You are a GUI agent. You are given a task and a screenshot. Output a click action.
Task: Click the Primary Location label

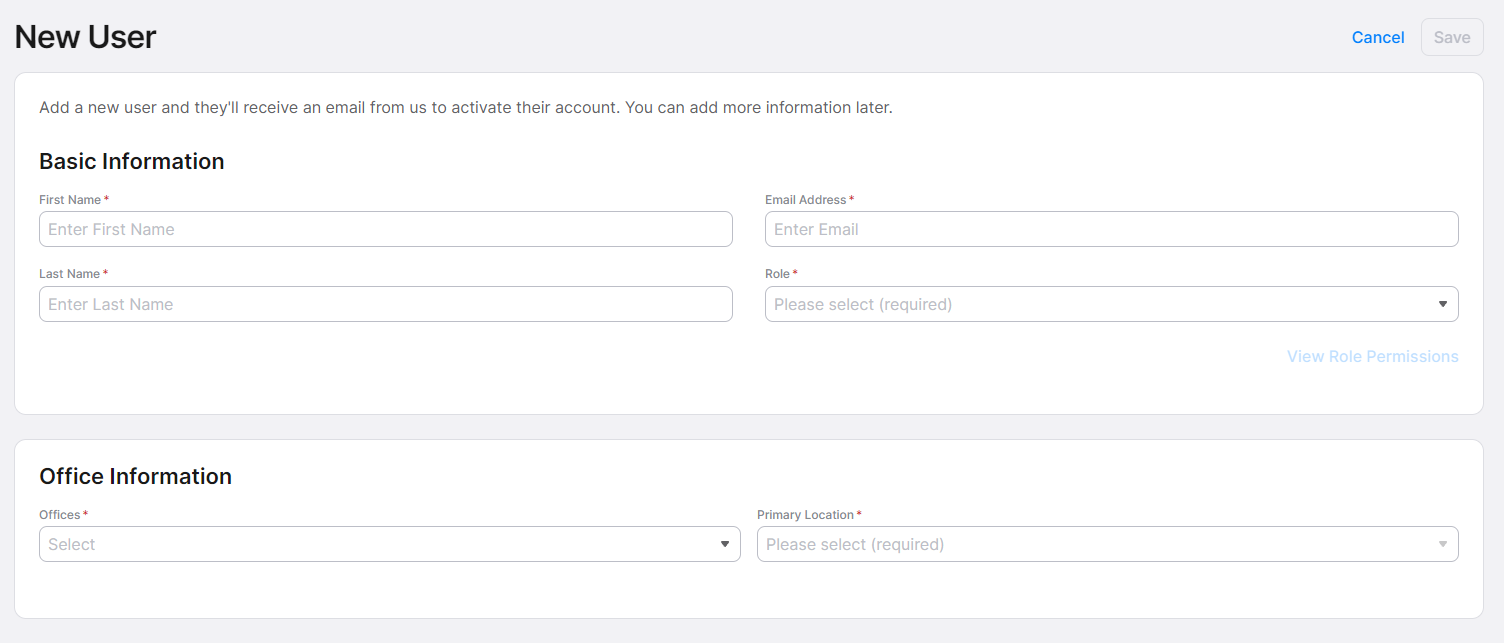click(x=805, y=515)
